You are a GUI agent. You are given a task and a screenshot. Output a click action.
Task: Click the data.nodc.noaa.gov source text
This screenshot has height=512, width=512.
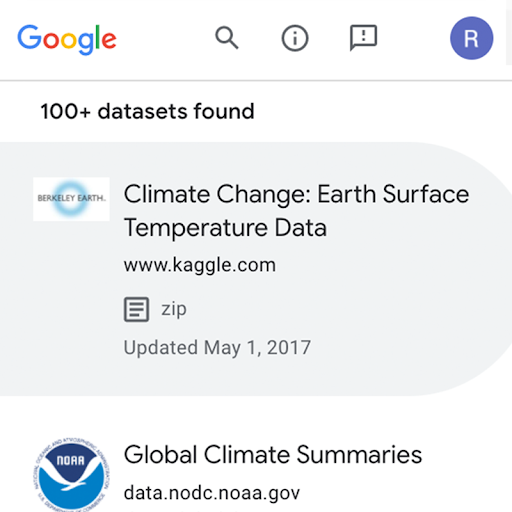(x=212, y=493)
